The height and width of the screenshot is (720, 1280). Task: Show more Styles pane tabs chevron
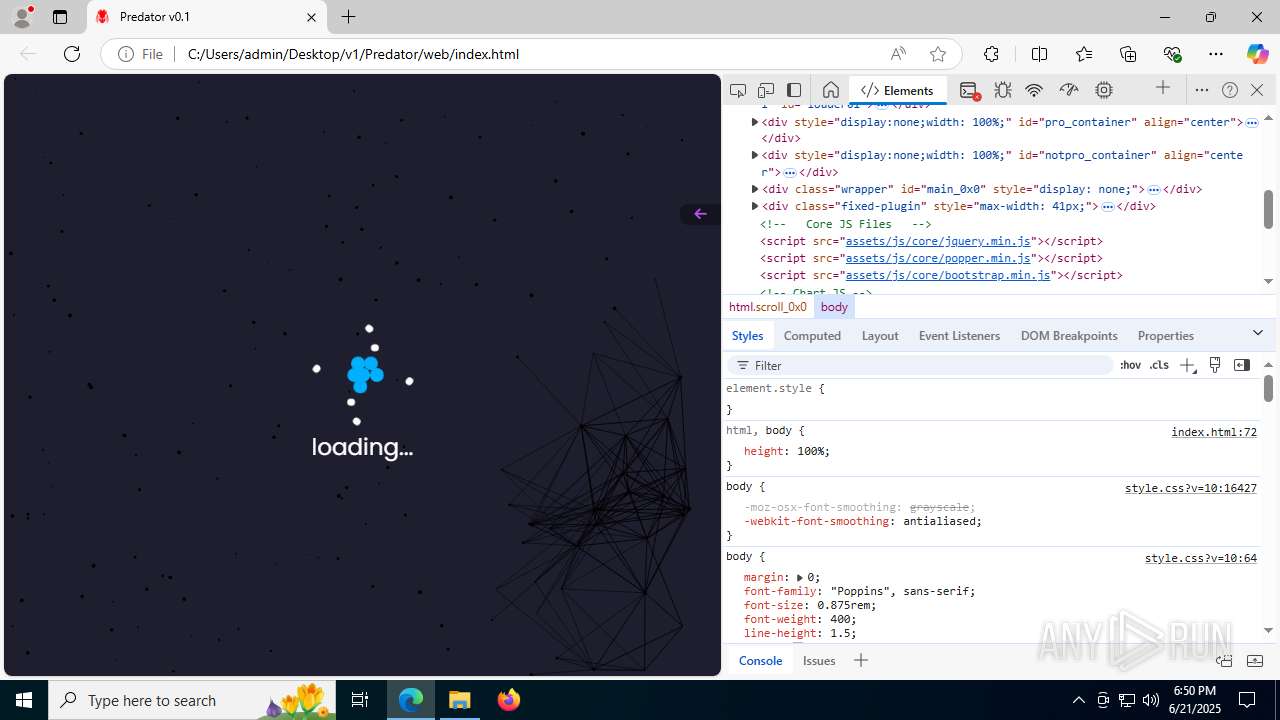1258,333
